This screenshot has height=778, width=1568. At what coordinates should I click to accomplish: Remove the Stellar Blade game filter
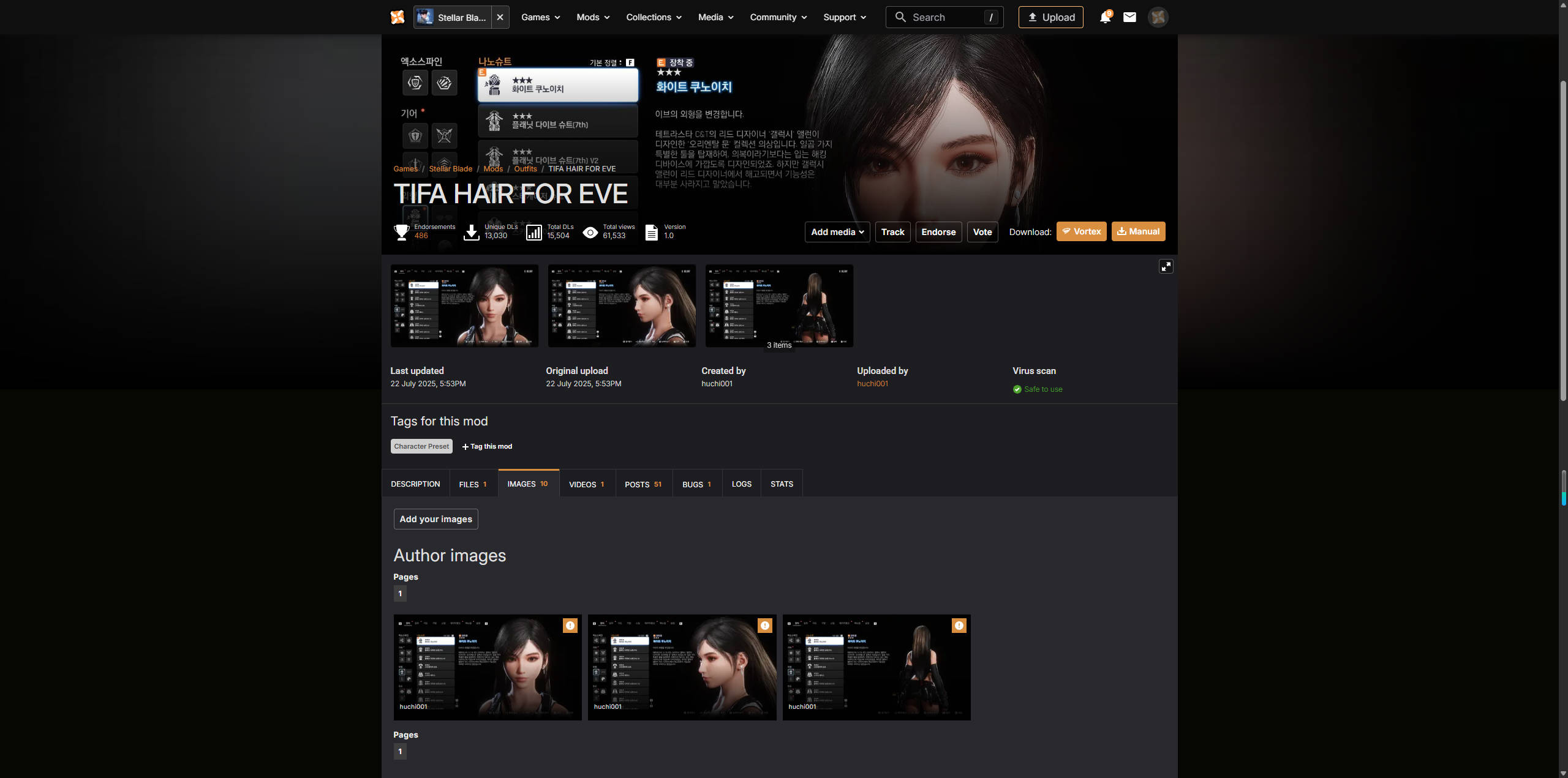(x=500, y=17)
